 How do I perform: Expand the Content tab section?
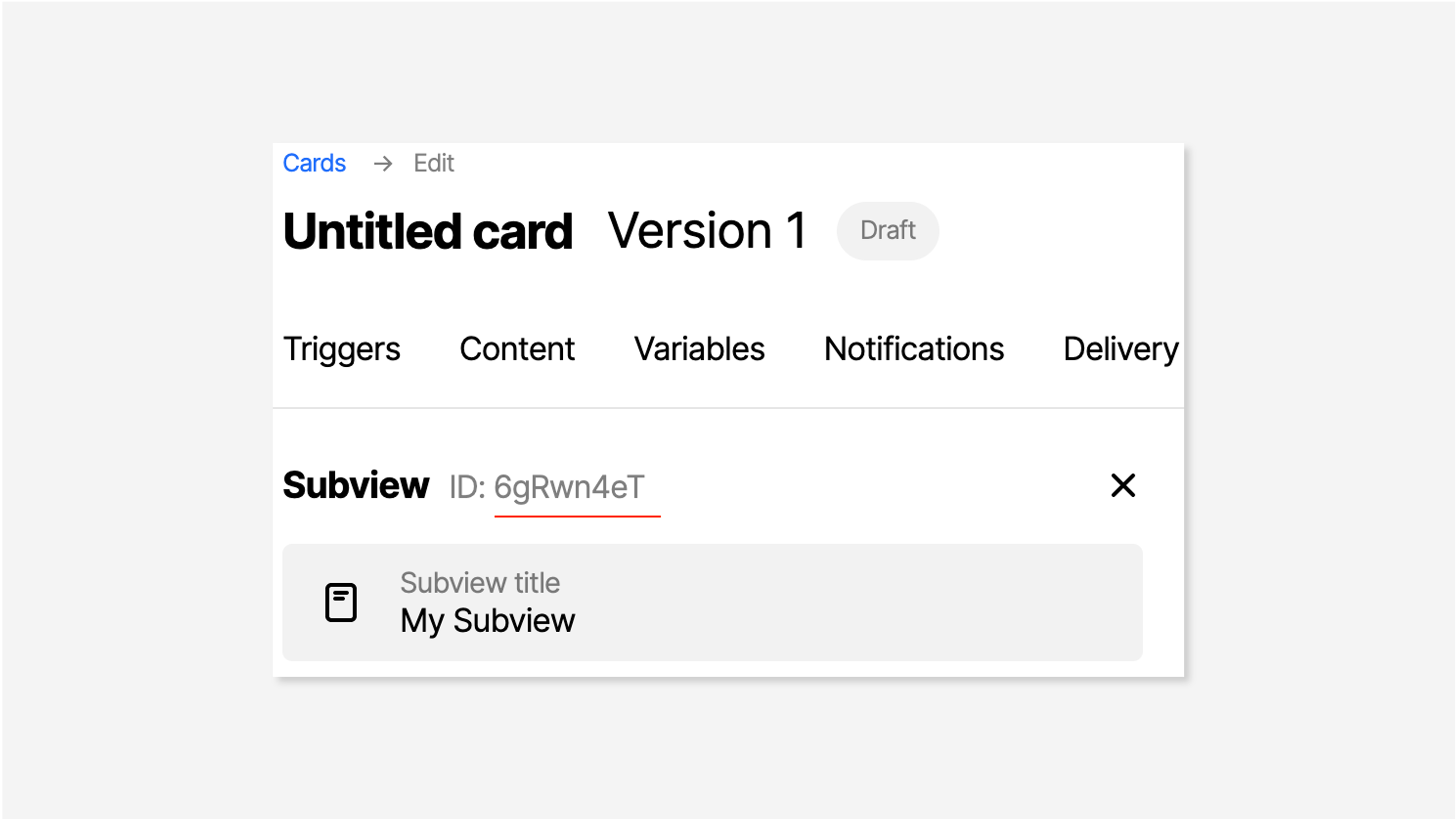[x=517, y=348]
